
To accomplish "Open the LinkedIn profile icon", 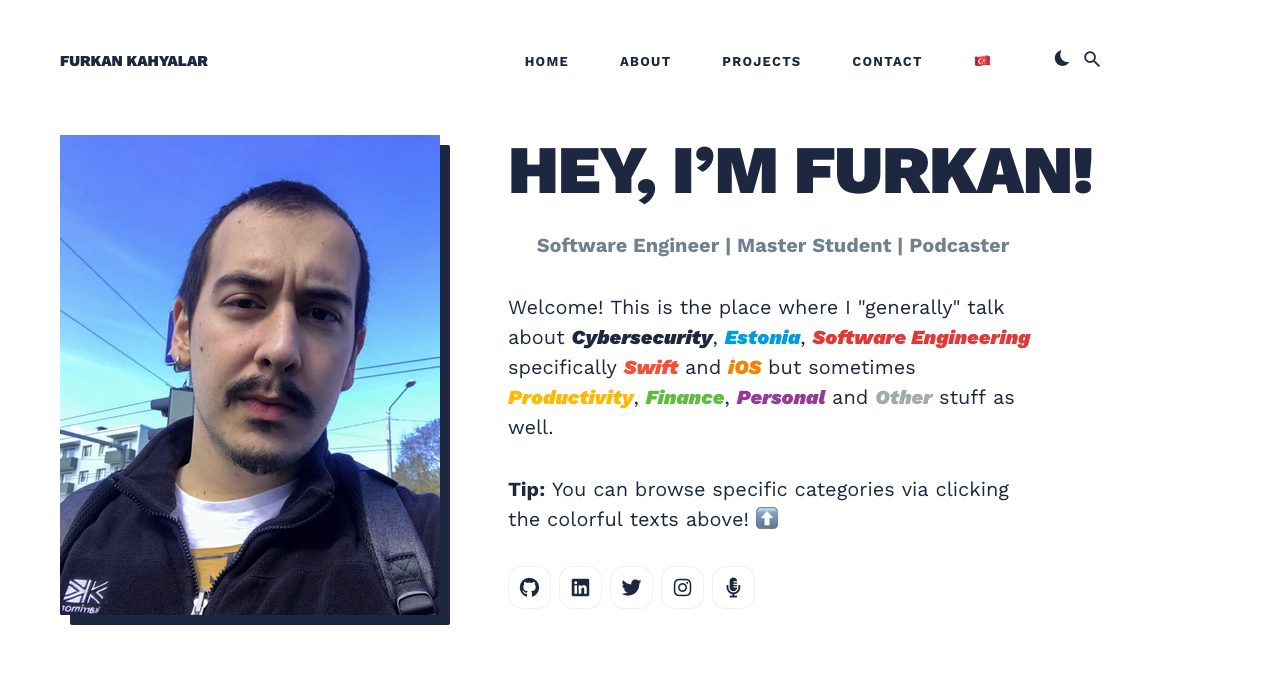I will pyautogui.click(x=580, y=587).
